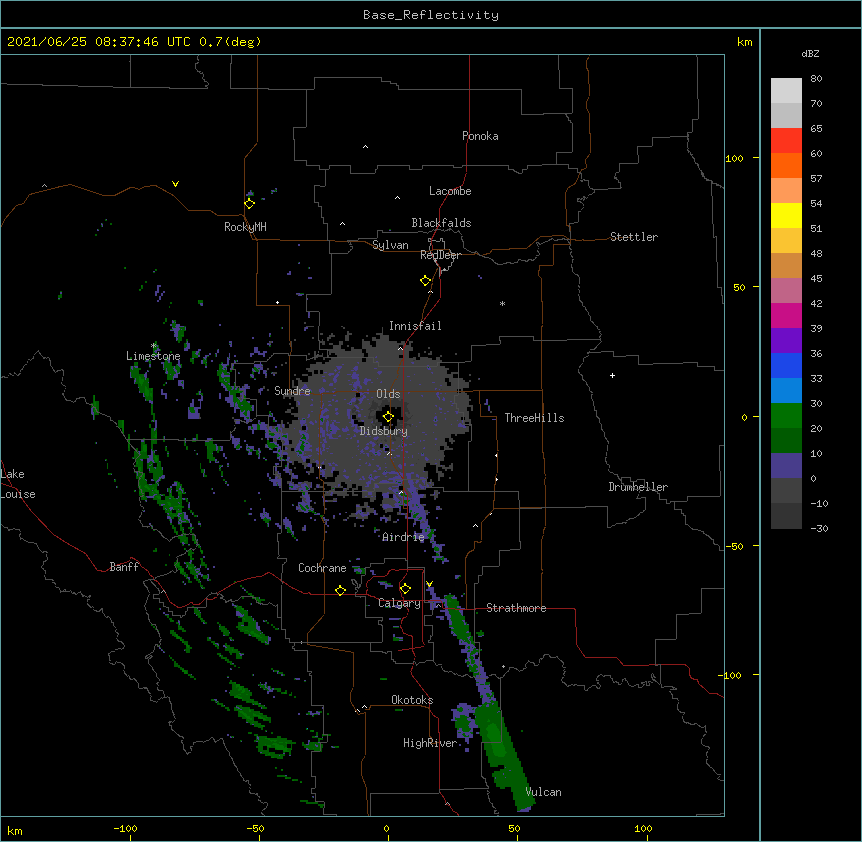Pick the purple 36-39 dBZ legend swatch
The image size is (862, 842).
tap(786, 341)
